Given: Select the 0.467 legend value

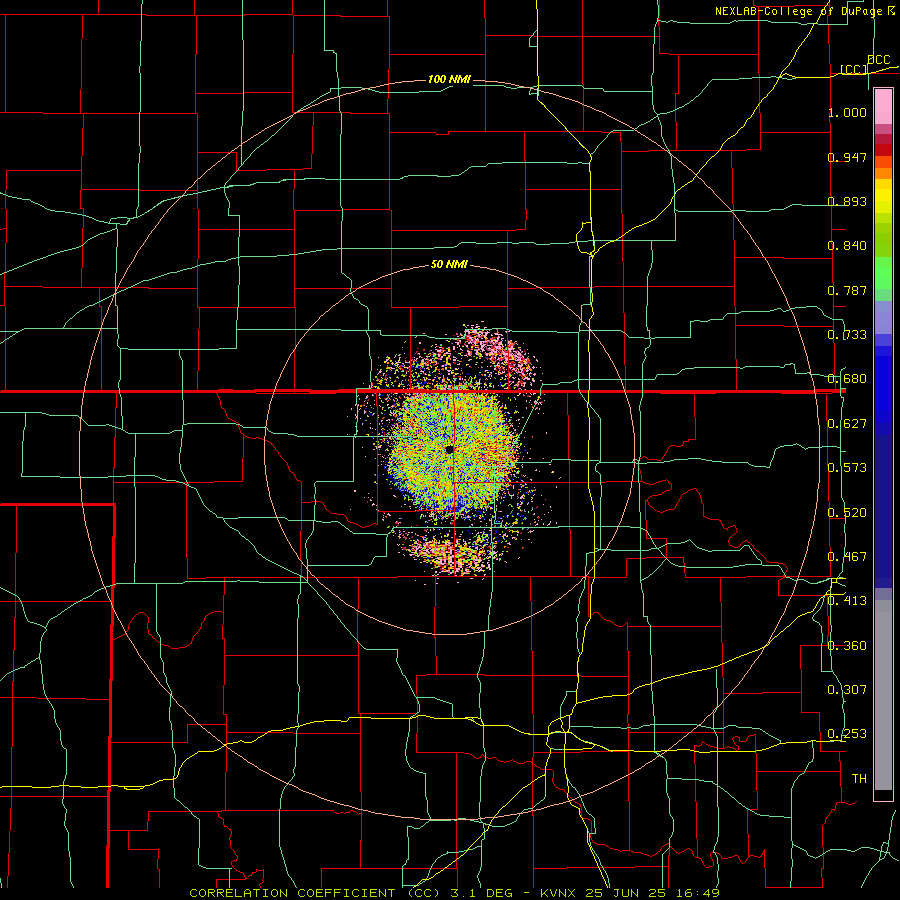Looking at the screenshot, I should pyautogui.click(x=847, y=557).
